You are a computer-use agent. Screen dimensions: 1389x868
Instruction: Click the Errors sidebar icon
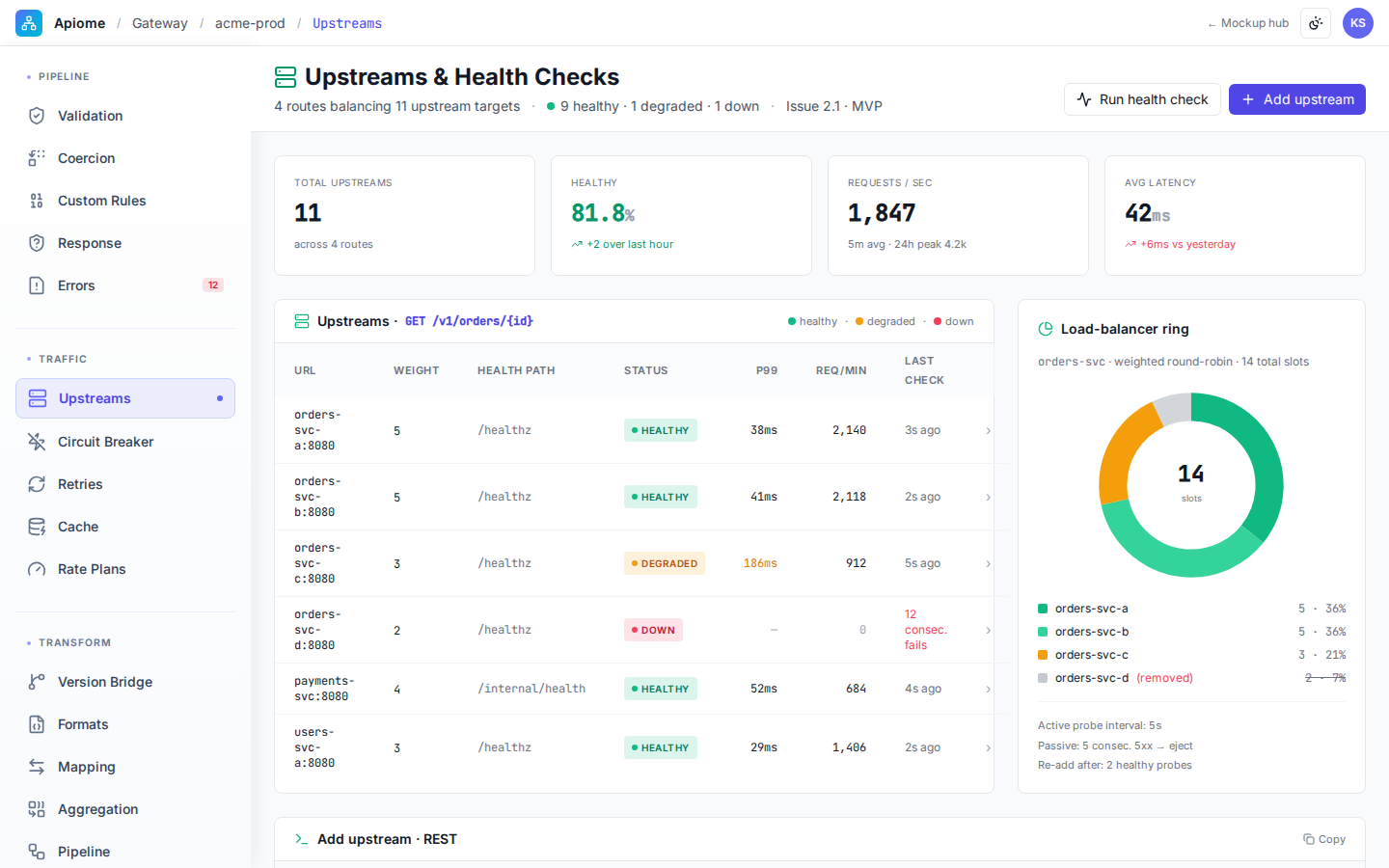coord(37,285)
